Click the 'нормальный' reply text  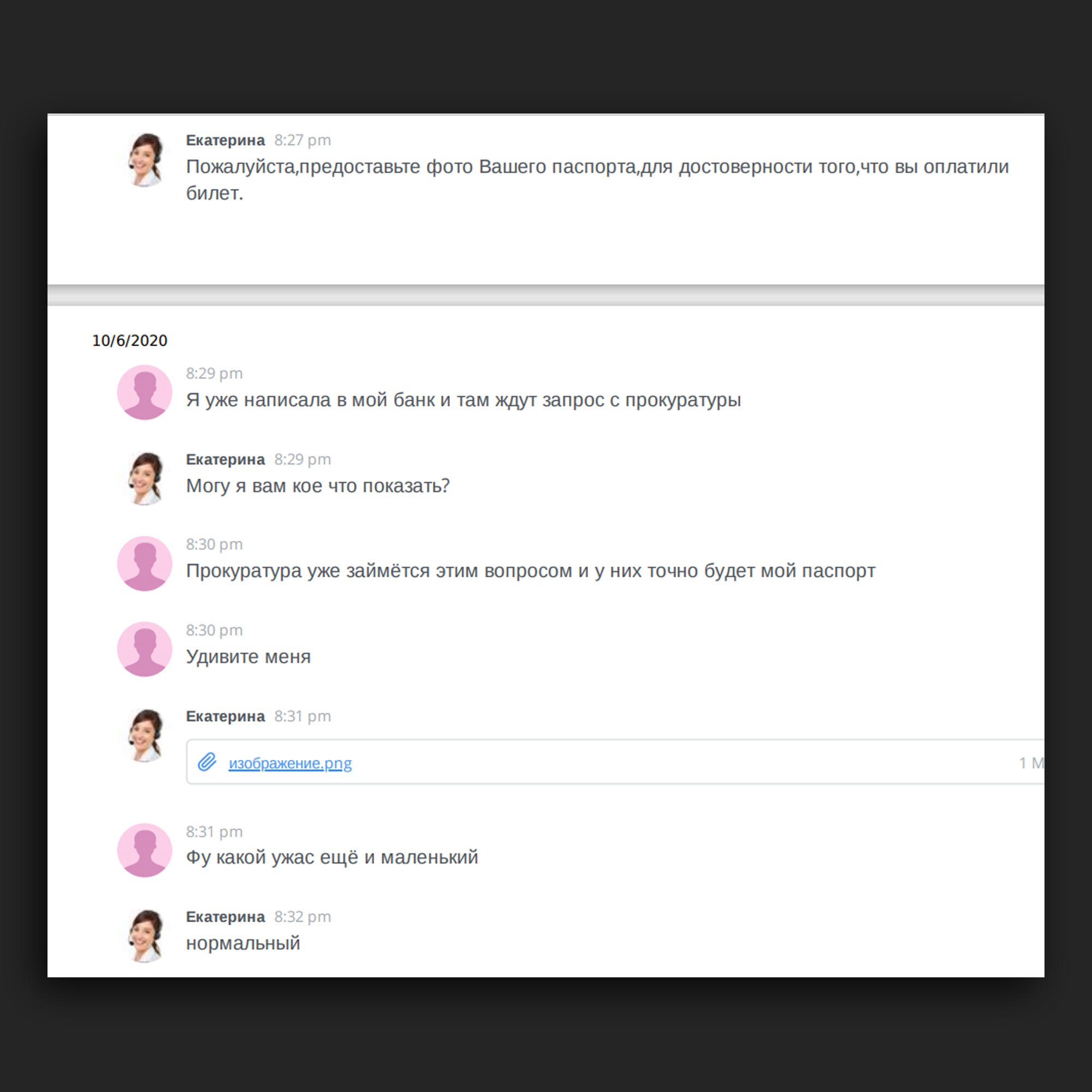pyautogui.click(x=243, y=943)
